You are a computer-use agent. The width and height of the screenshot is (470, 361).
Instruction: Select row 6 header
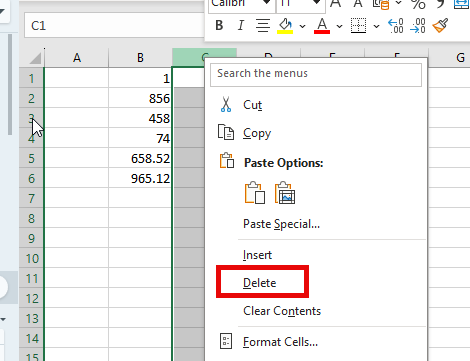click(x=31, y=178)
